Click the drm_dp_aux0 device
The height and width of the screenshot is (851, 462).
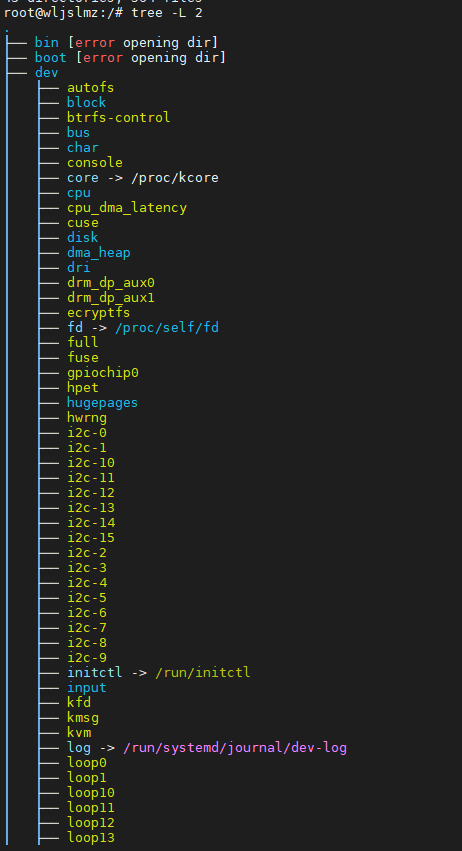[x=111, y=283]
